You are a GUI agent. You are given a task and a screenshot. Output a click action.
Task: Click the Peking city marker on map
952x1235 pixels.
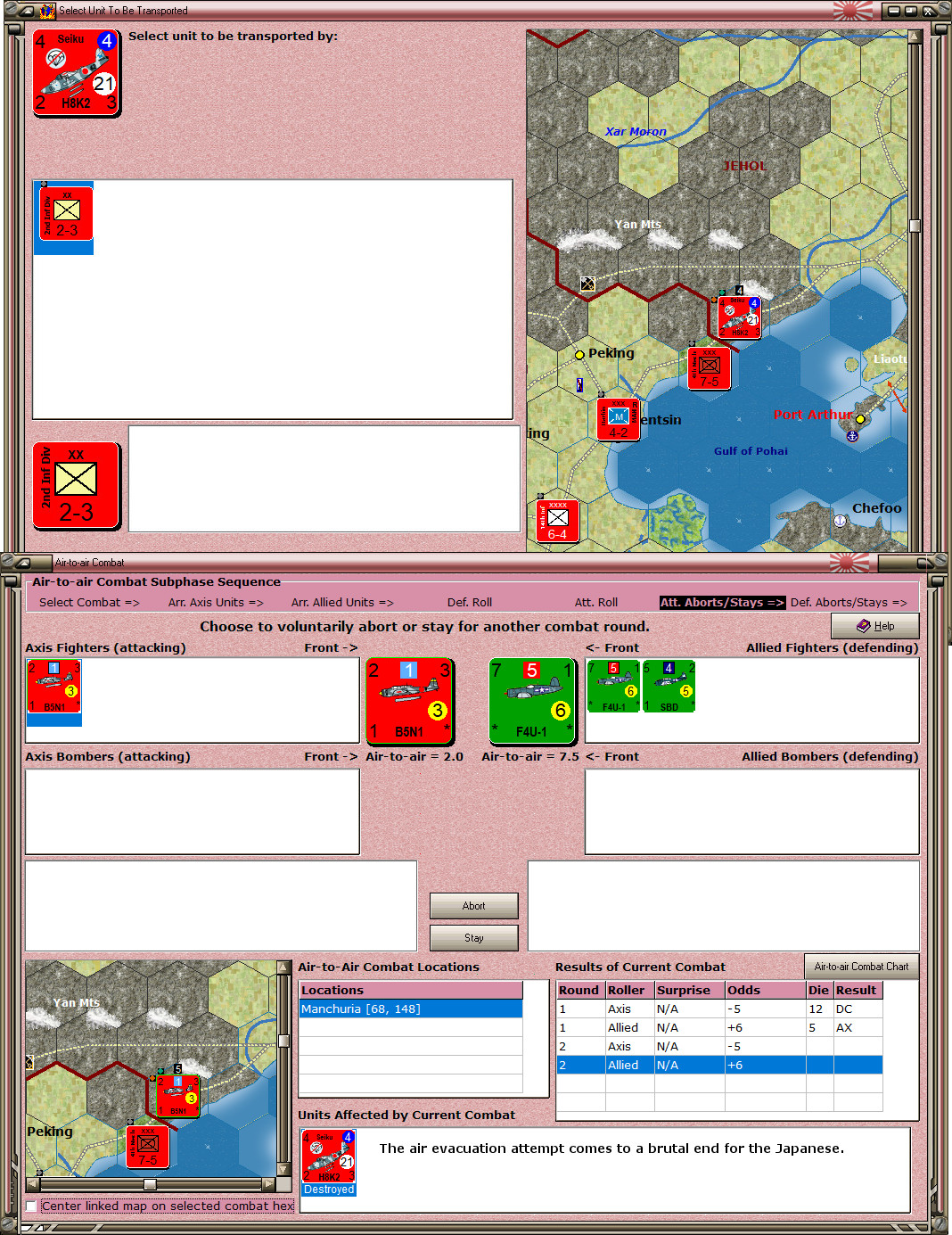pyautogui.click(x=579, y=354)
